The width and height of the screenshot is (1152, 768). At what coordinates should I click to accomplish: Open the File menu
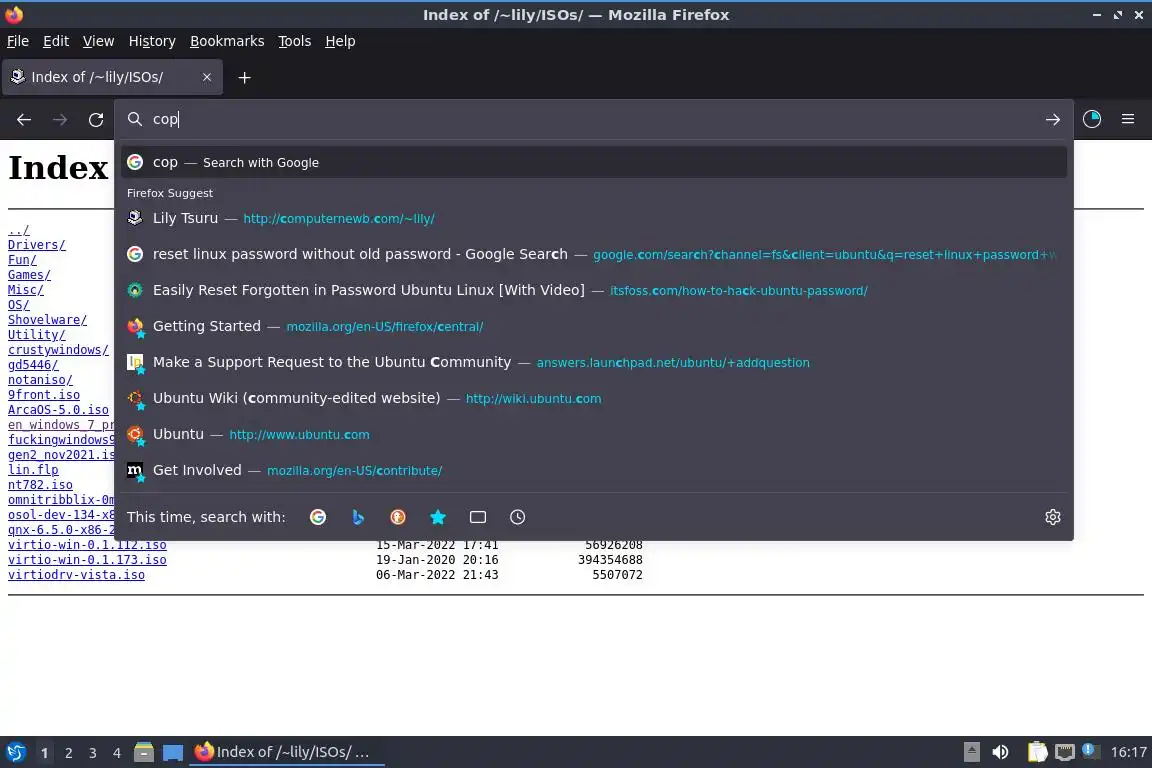[x=18, y=41]
